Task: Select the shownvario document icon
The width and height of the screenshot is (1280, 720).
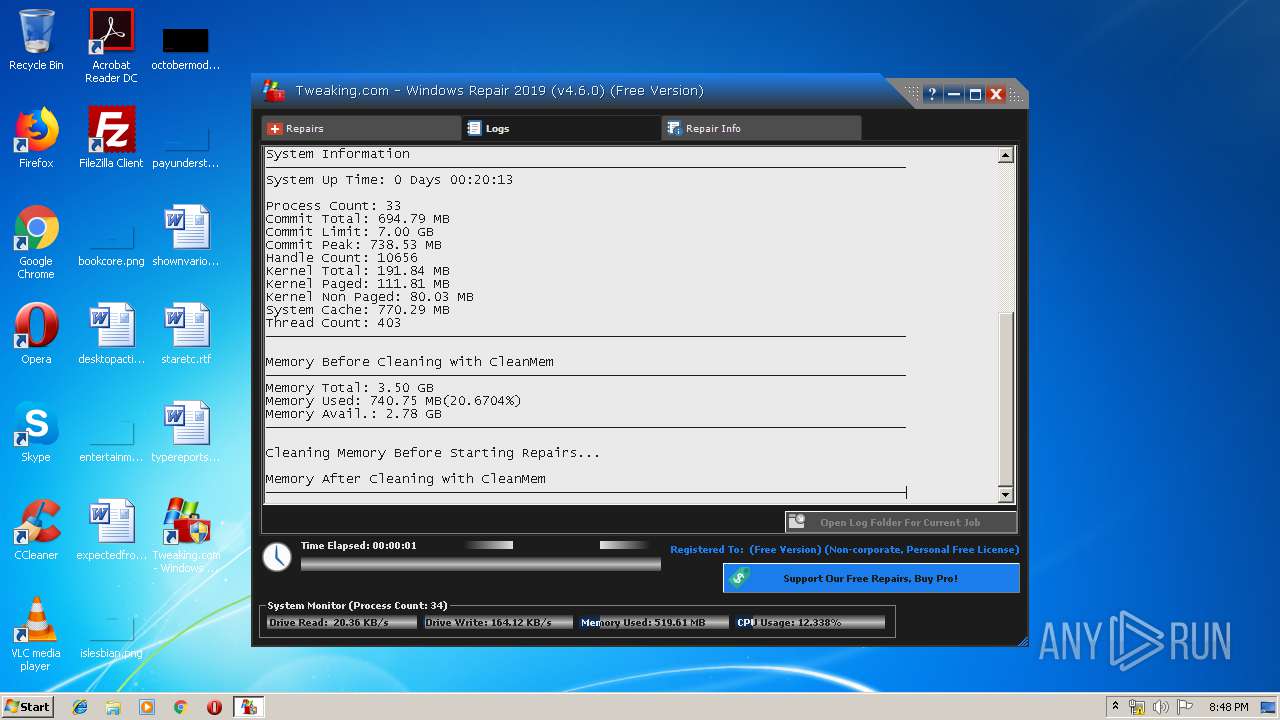Action: coord(186,236)
